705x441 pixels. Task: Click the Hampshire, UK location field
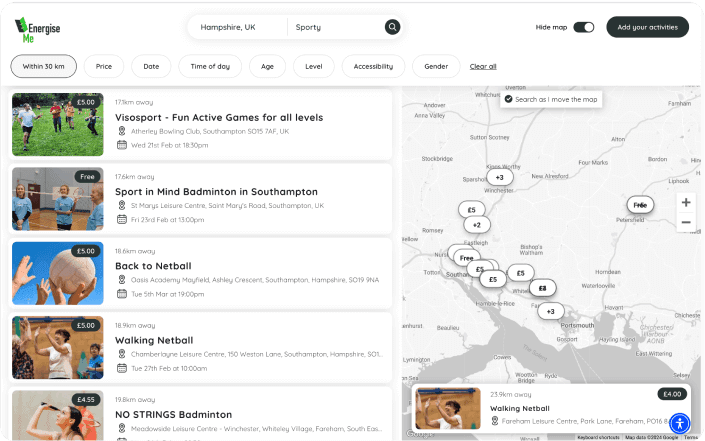click(236, 27)
